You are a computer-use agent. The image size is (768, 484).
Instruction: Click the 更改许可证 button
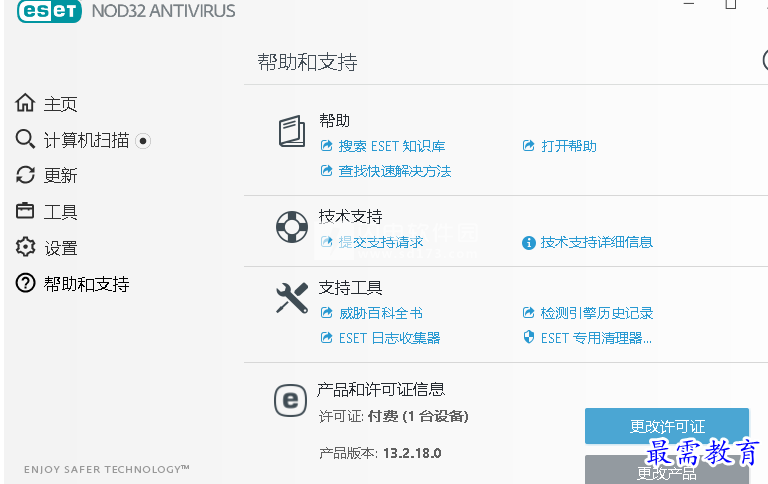coord(667,426)
